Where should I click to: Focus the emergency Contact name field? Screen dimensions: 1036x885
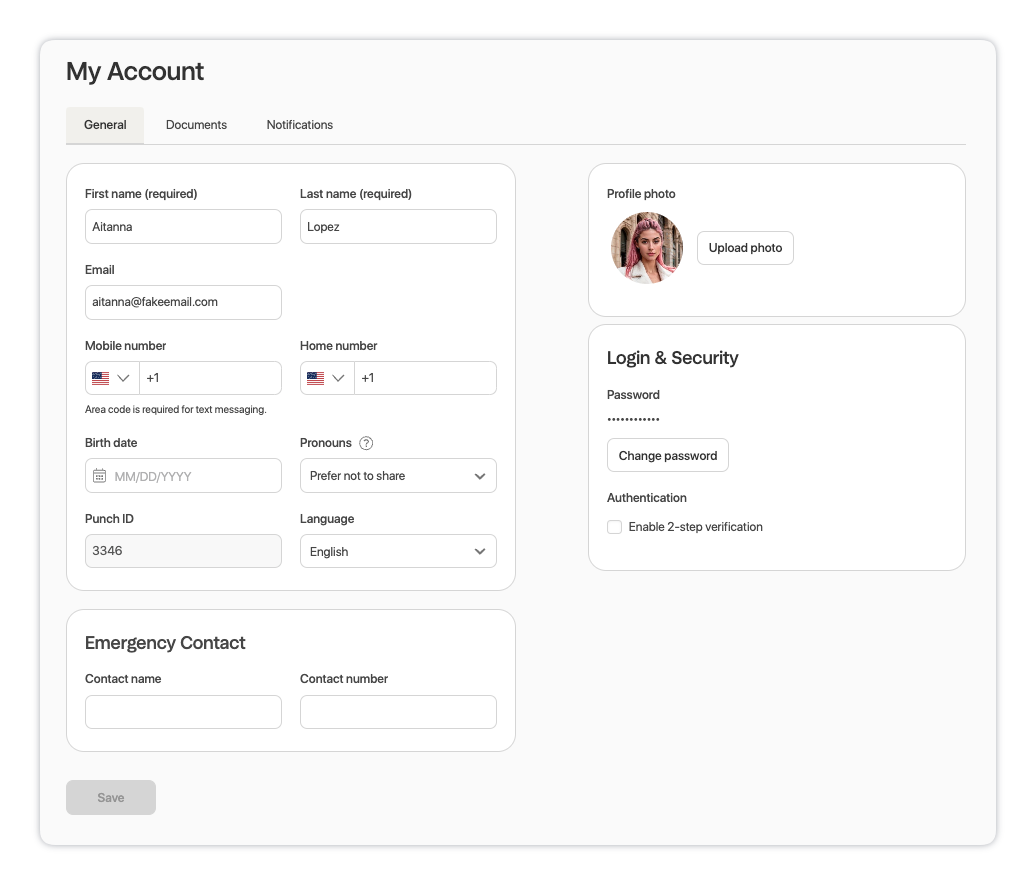click(x=183, y=712)
